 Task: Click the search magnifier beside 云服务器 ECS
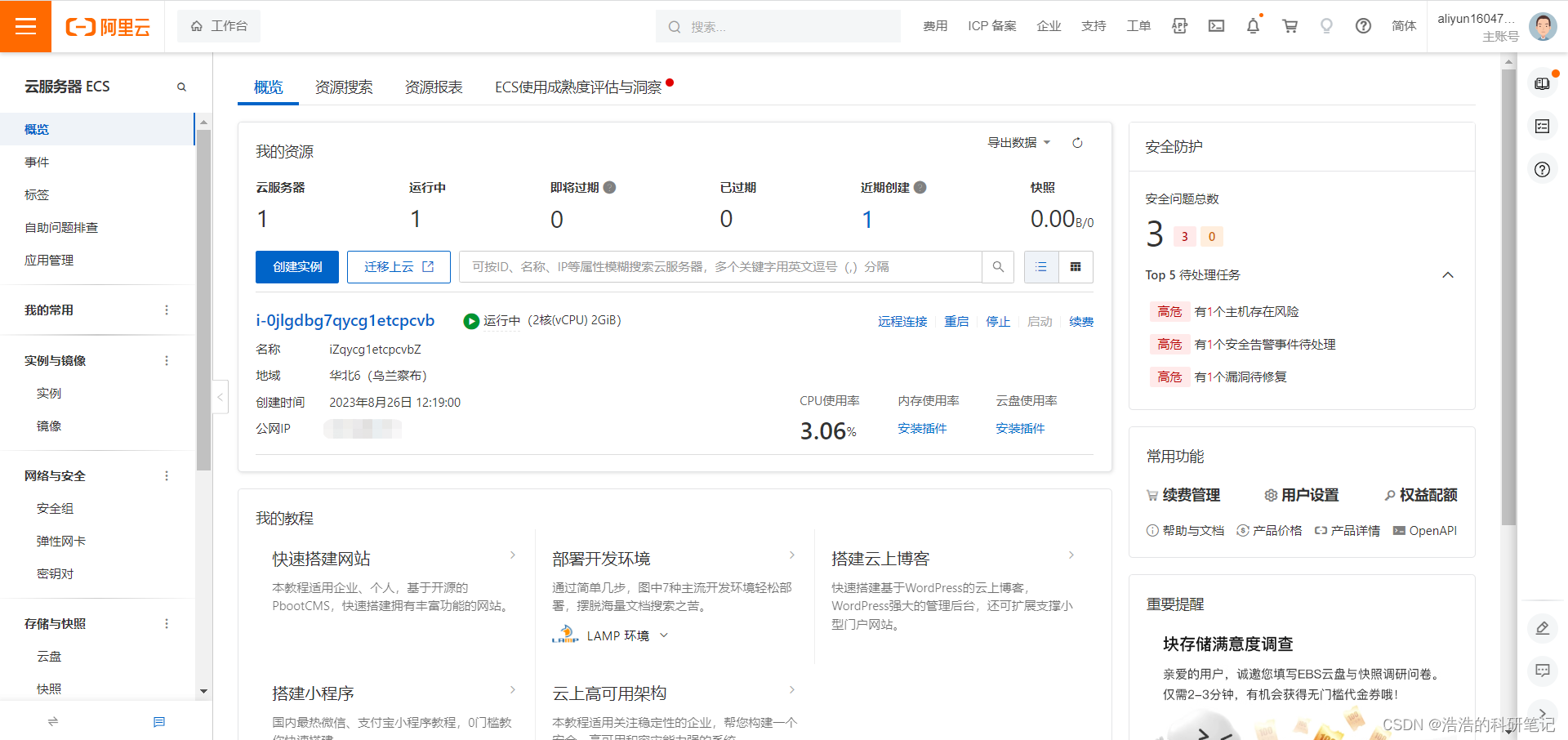pyautogui.click(x=181, y=86)
